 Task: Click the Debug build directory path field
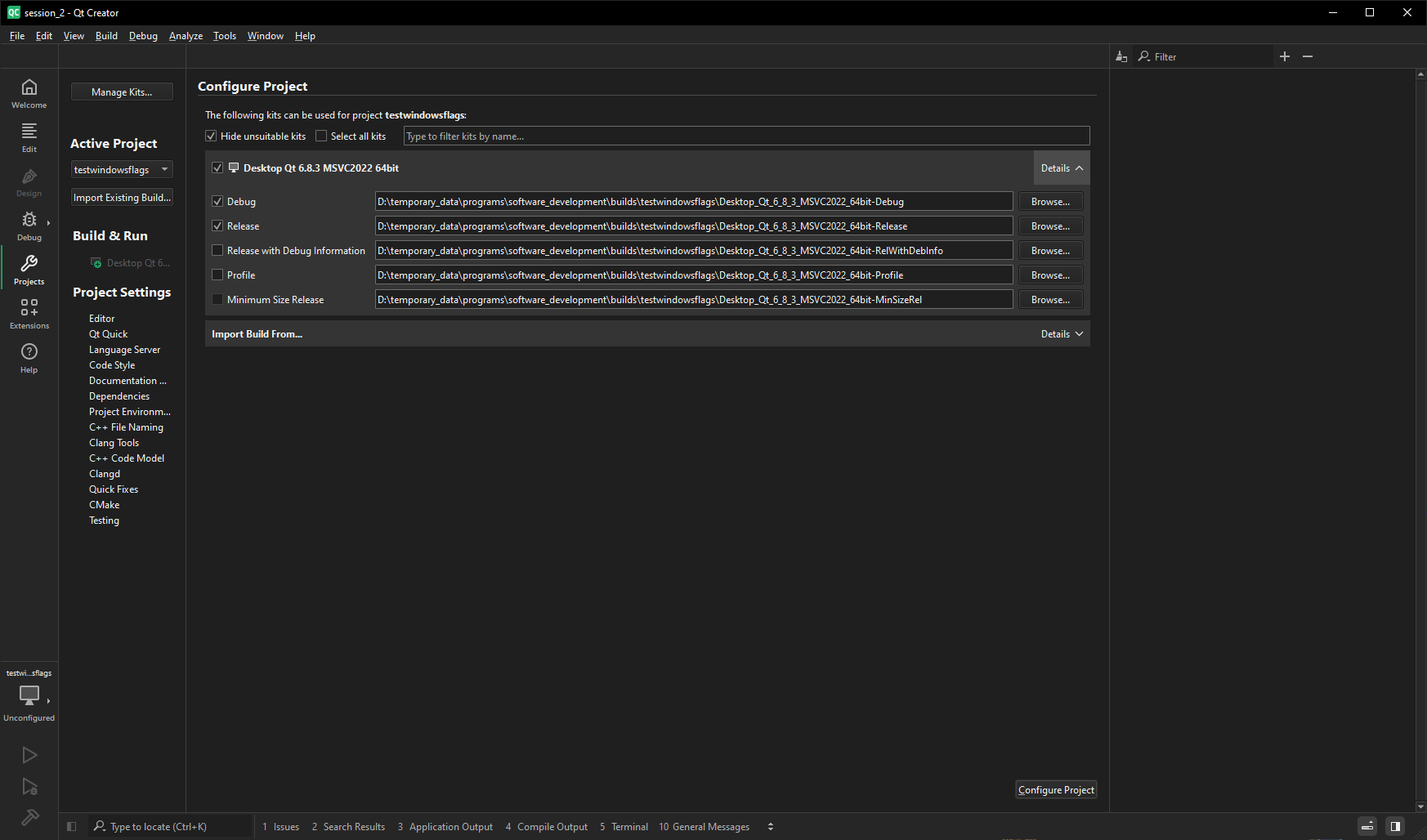pyautogui.click(x=694, y=201)
